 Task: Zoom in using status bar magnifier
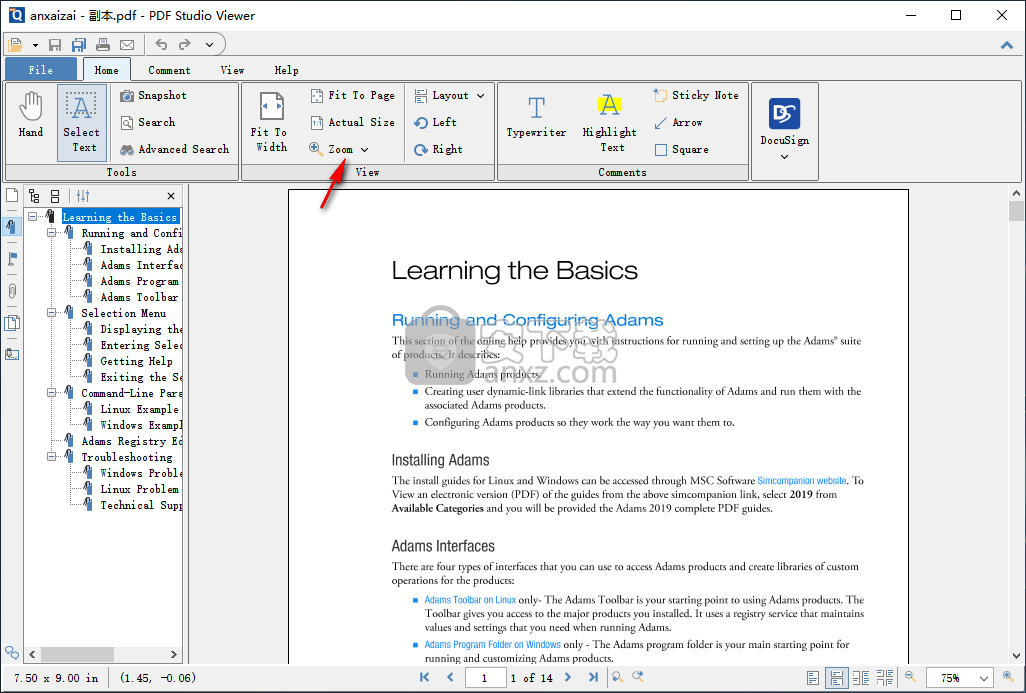(1008, 677)
